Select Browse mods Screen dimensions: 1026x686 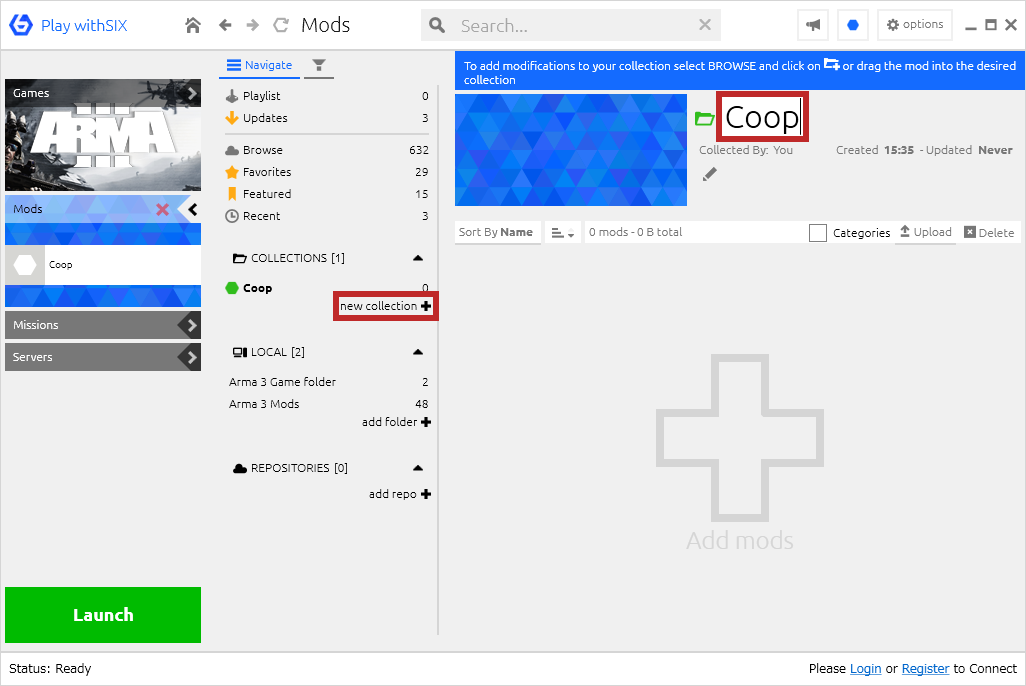(327, 150)
